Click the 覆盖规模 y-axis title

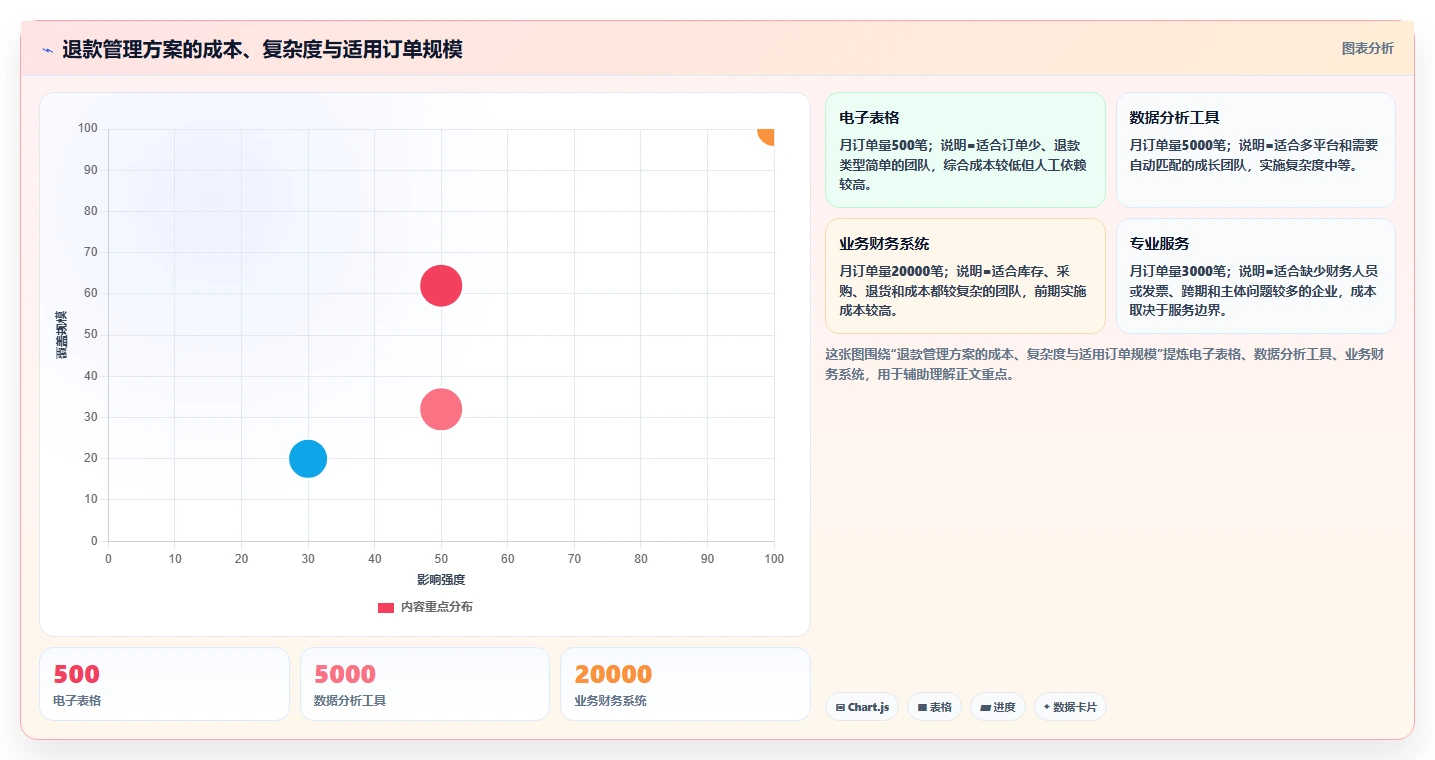(62, 335)
